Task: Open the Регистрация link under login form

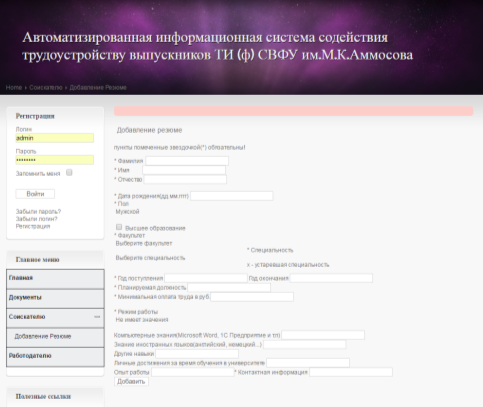Action: tap(33, 226)
